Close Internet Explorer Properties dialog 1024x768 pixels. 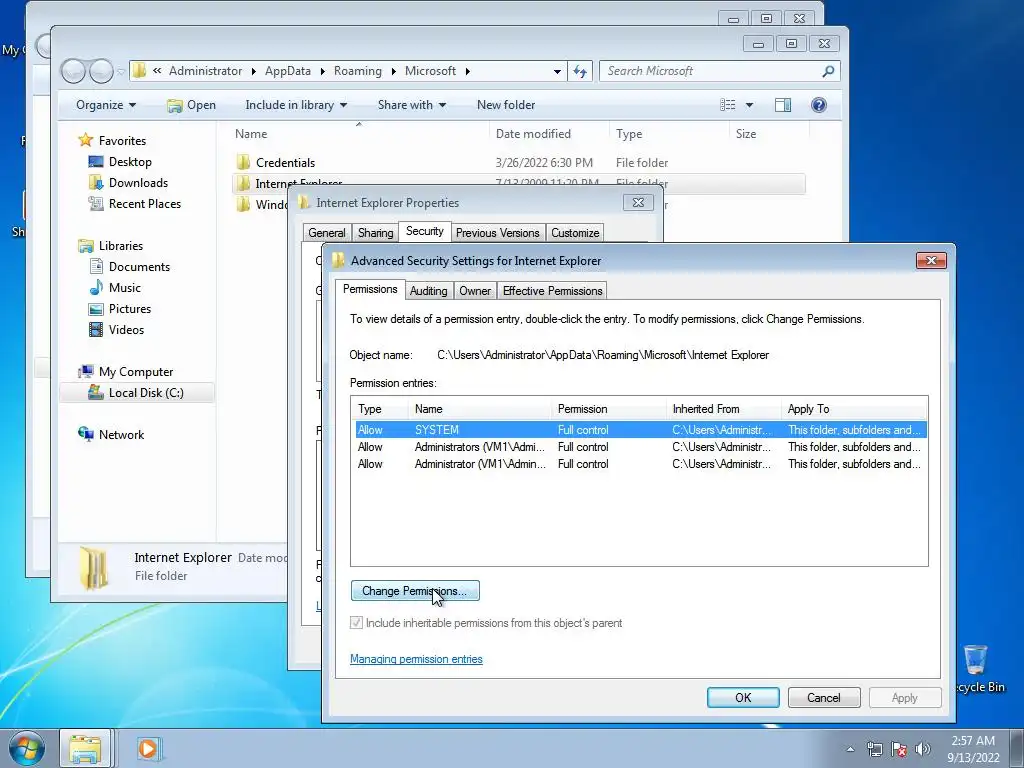[x=638, y=202]
